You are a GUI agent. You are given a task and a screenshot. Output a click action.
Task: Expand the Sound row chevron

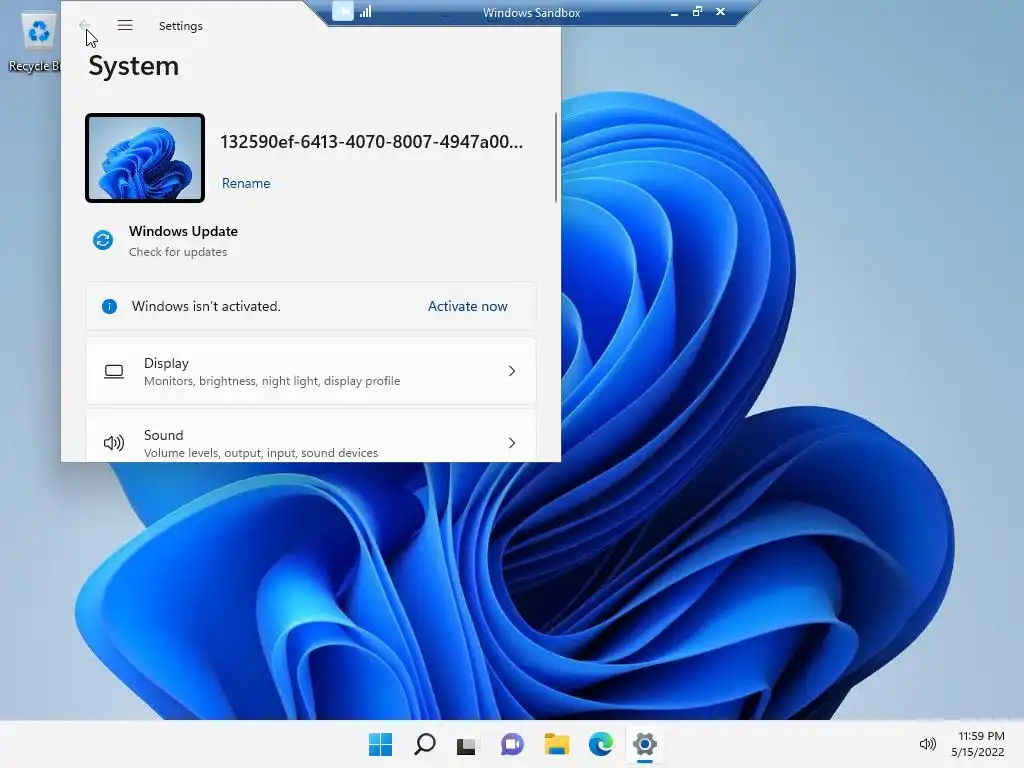point(512,443)
